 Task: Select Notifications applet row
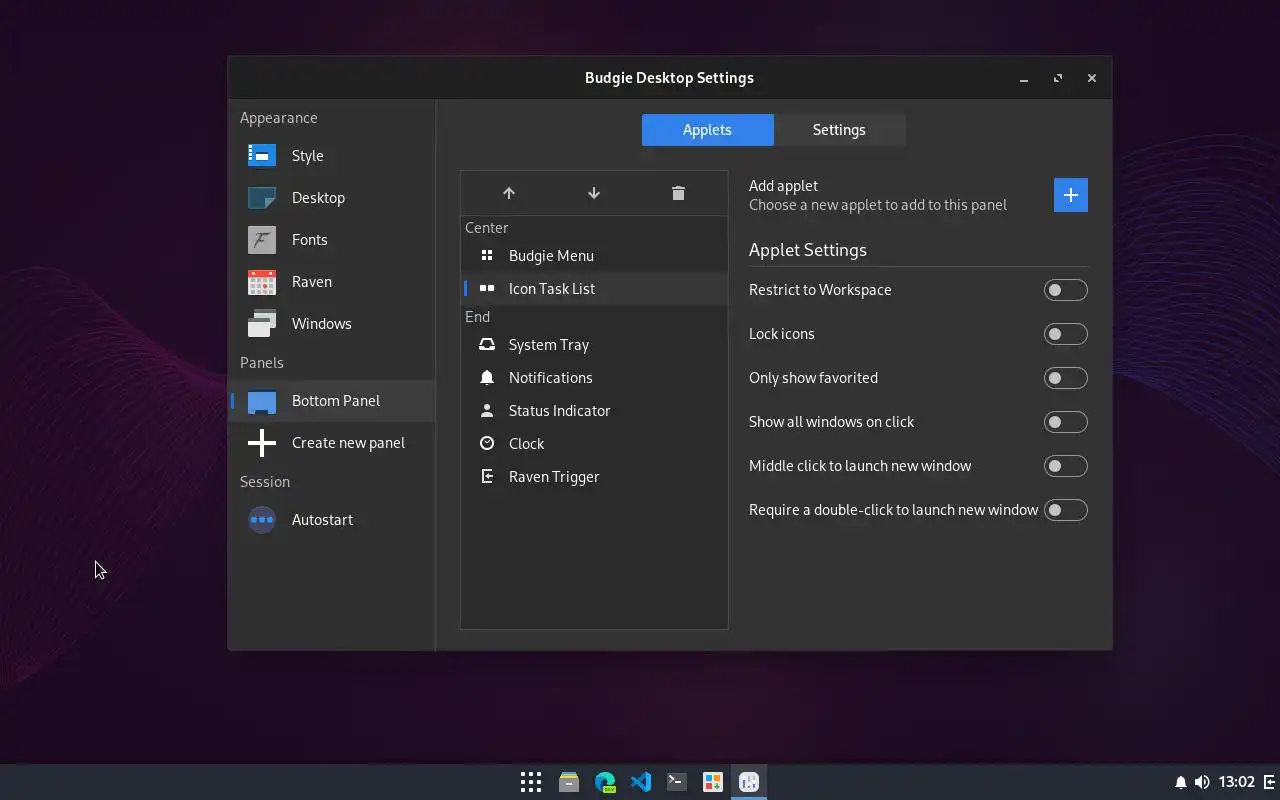click(594, 378)
